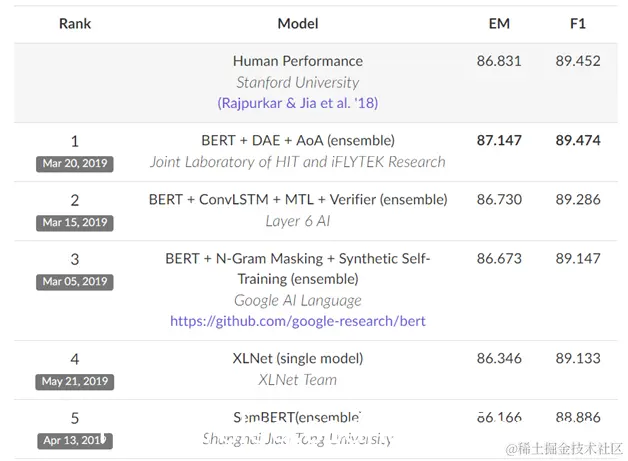
Task: Select the Model column header
Action: 298,24
